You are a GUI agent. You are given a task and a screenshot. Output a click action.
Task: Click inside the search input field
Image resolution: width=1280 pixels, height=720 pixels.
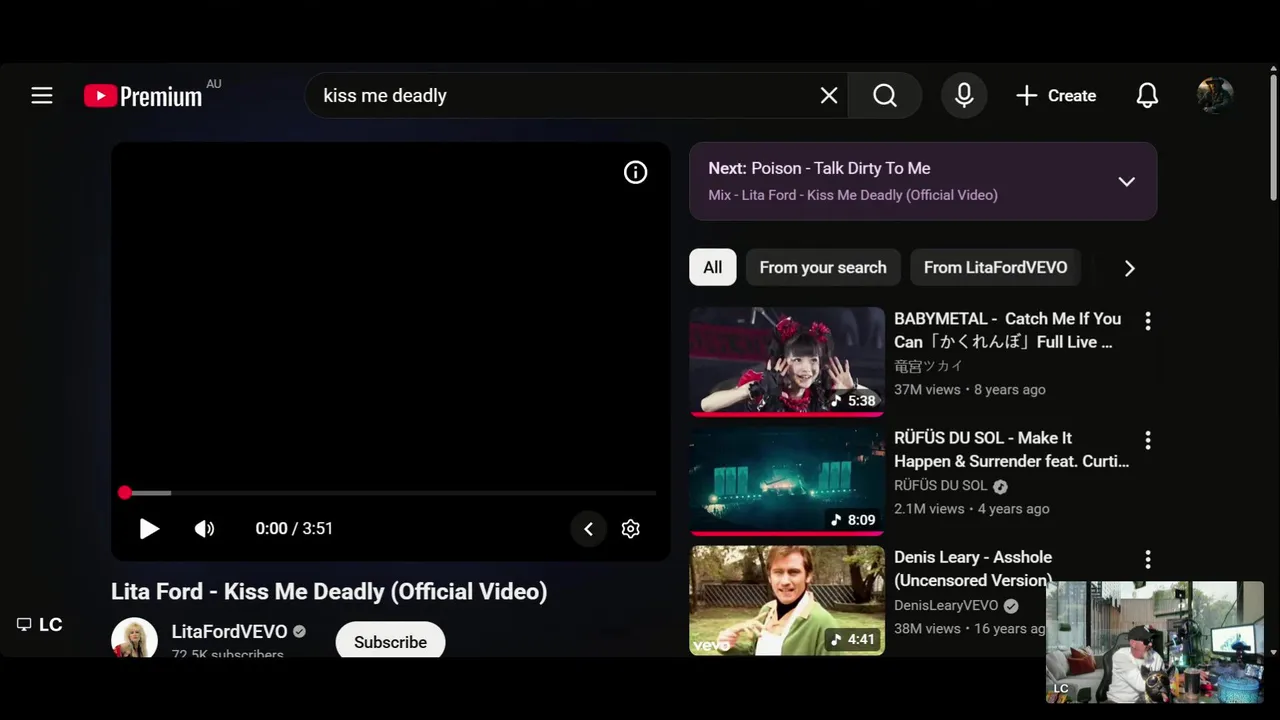(x=565, y=96)
